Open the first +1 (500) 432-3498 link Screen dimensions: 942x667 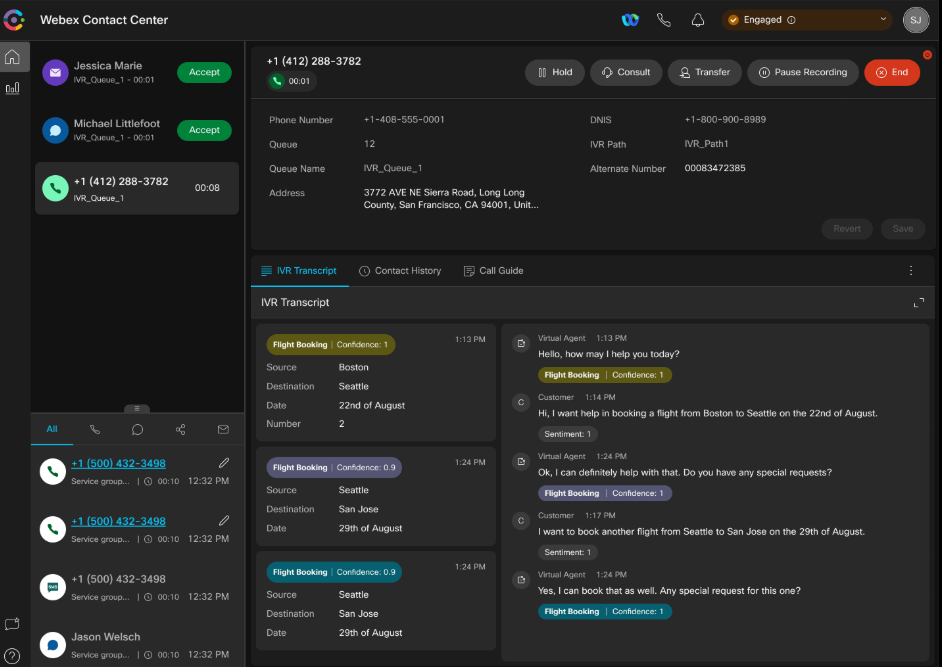point(118,463)
